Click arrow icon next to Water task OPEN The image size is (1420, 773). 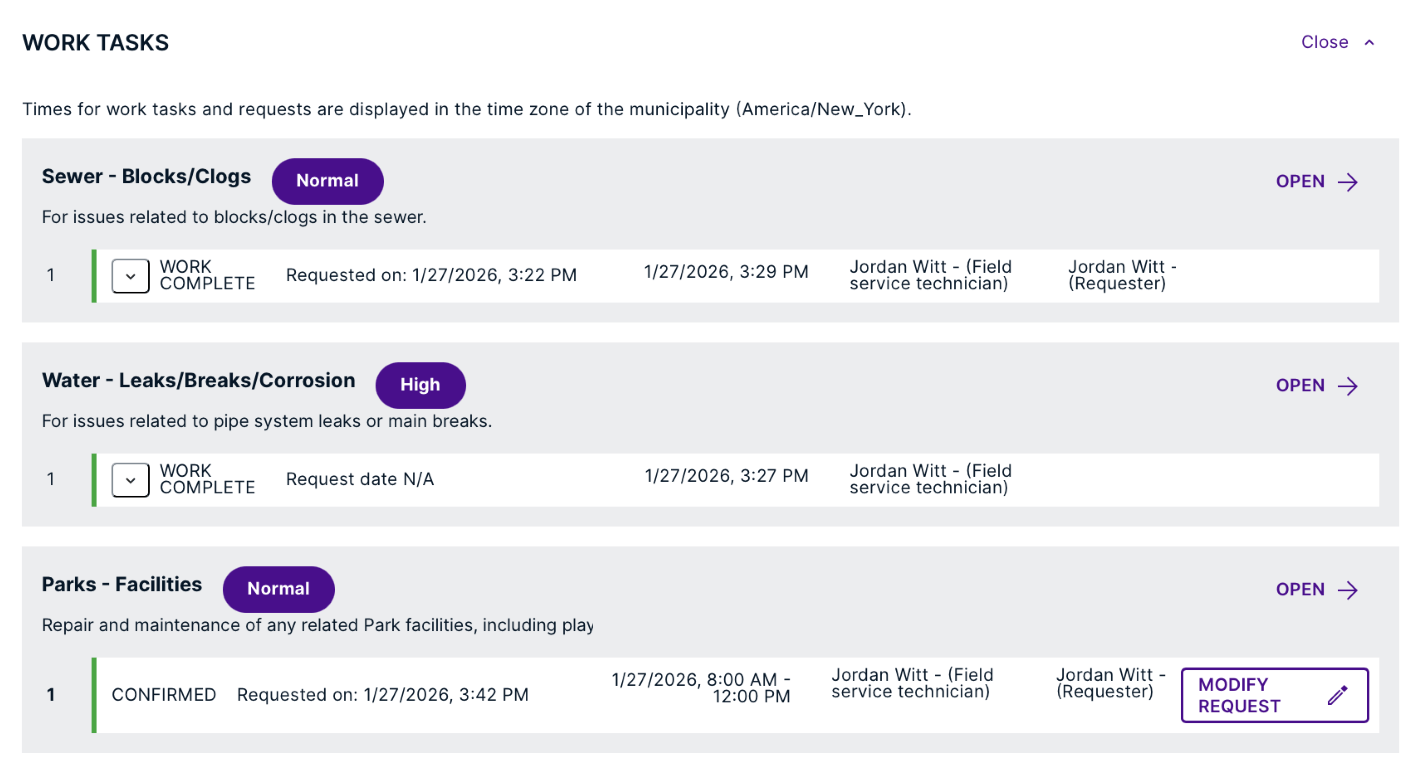point(1348,386)
